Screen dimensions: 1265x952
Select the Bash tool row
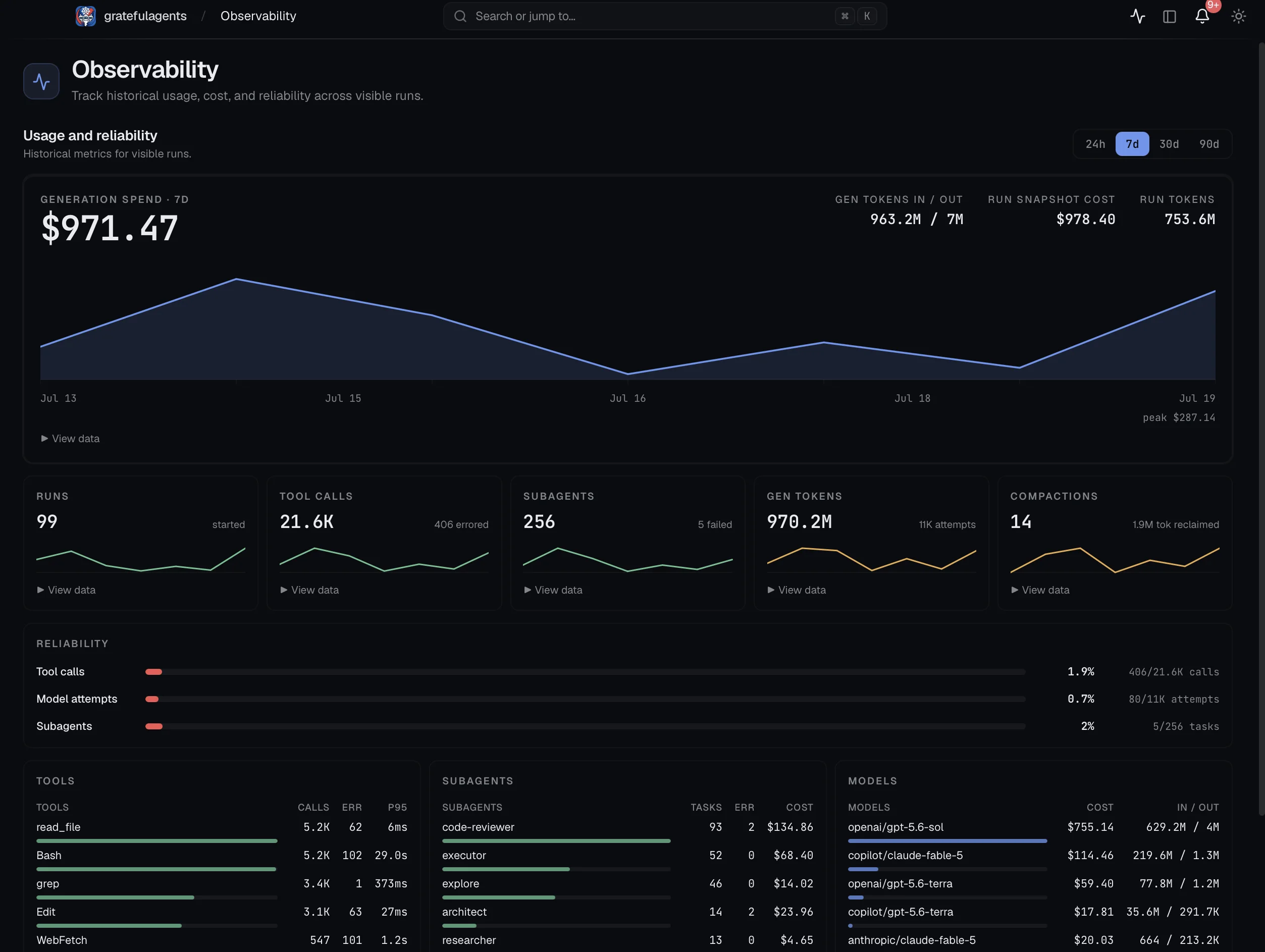(x=222, y=860)
